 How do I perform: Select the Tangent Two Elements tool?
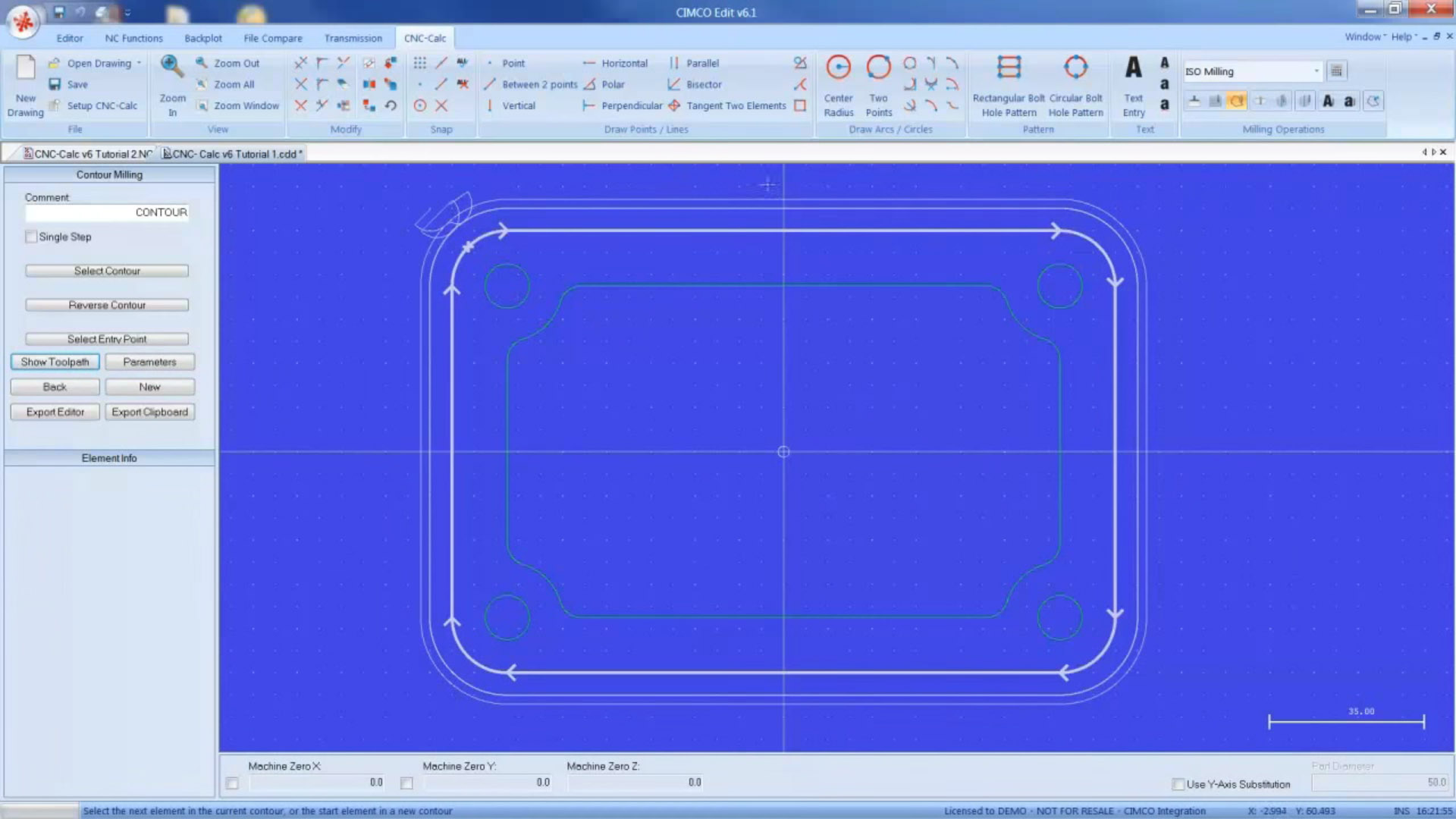pos(726,105)
